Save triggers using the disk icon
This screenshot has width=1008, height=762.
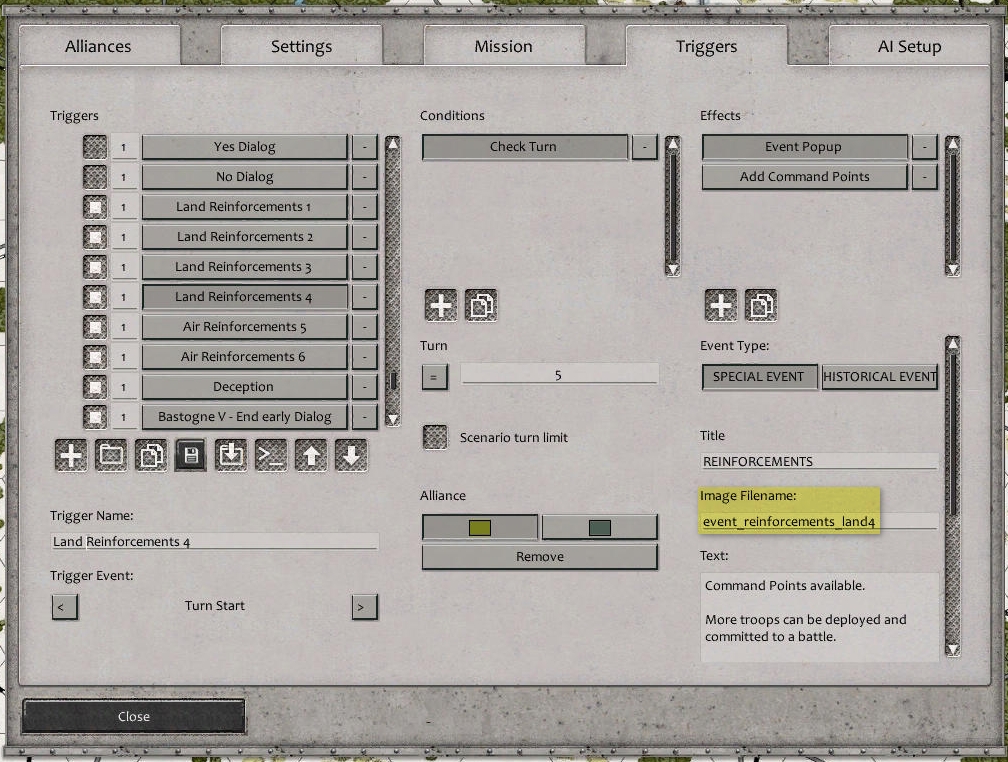(x=190, y=454)
